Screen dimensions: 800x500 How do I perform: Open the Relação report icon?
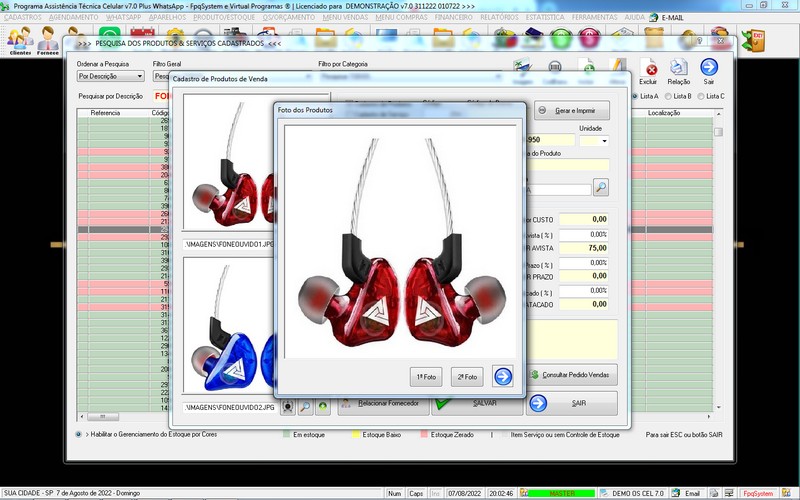679,71
